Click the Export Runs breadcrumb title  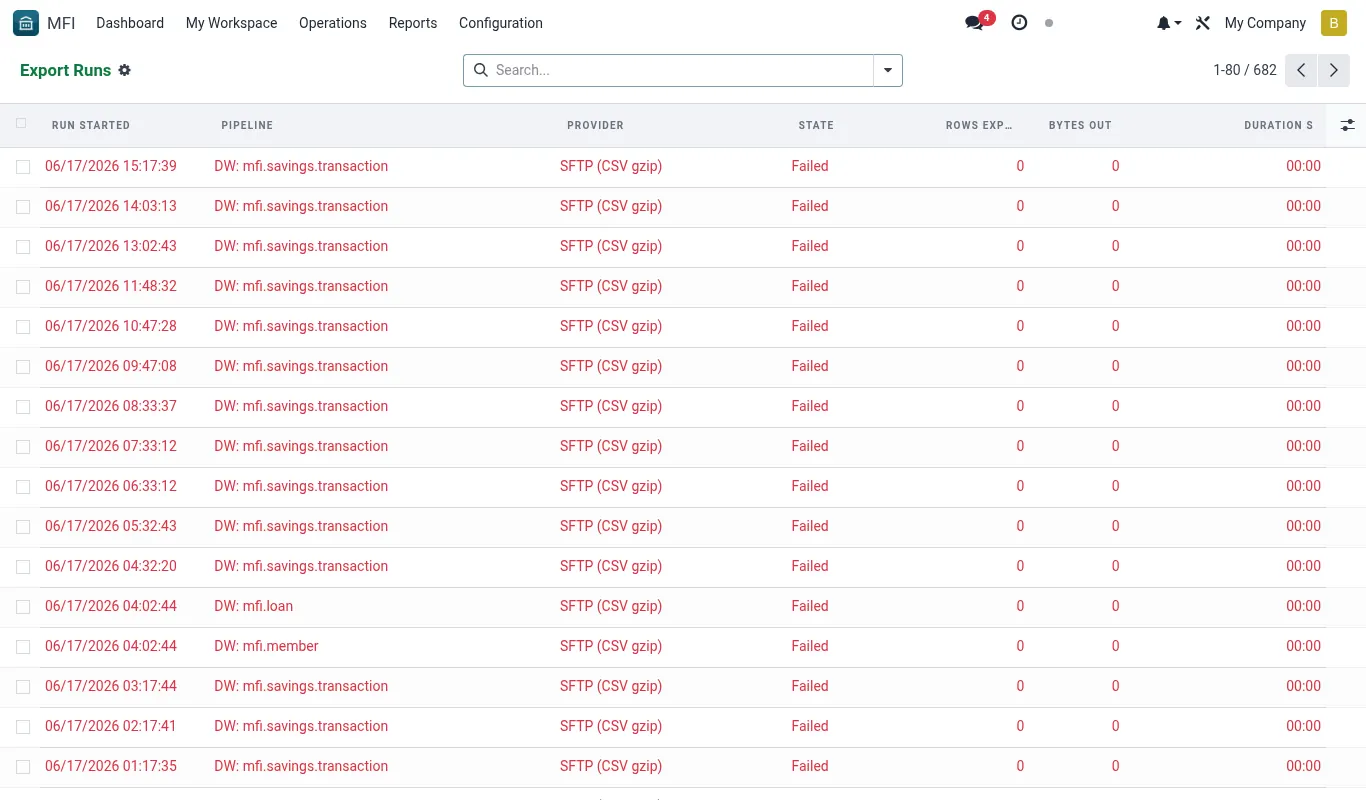tap(65, 70)
